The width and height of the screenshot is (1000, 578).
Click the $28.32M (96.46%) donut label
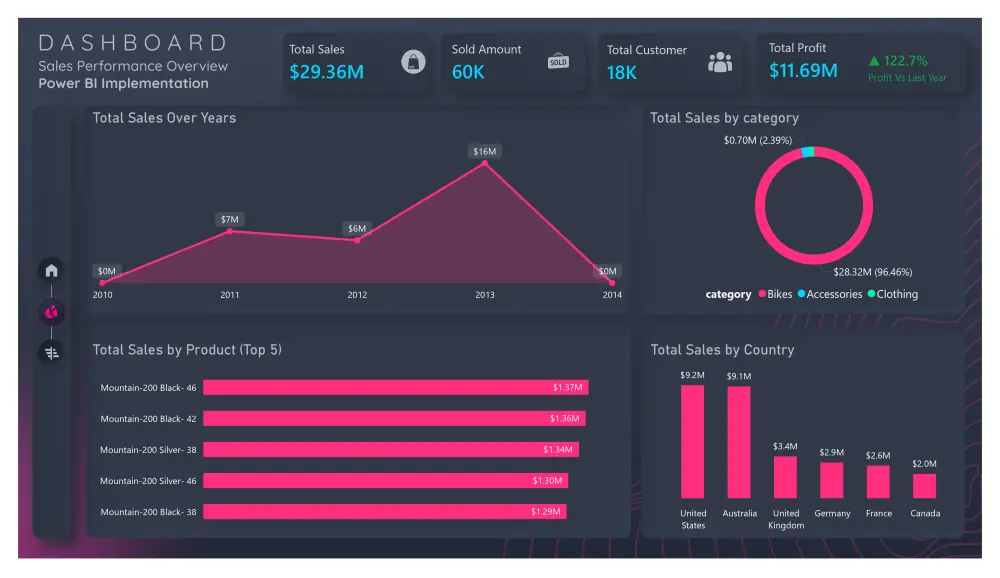(872, 272)
